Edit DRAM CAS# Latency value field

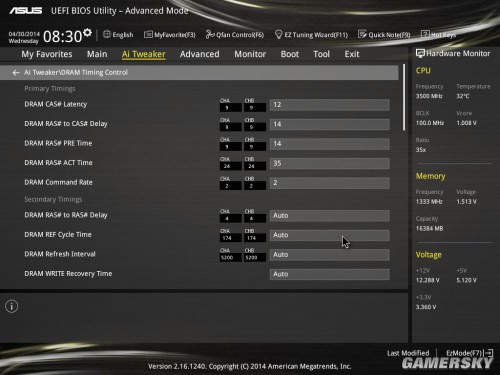[x=329, y=105]
